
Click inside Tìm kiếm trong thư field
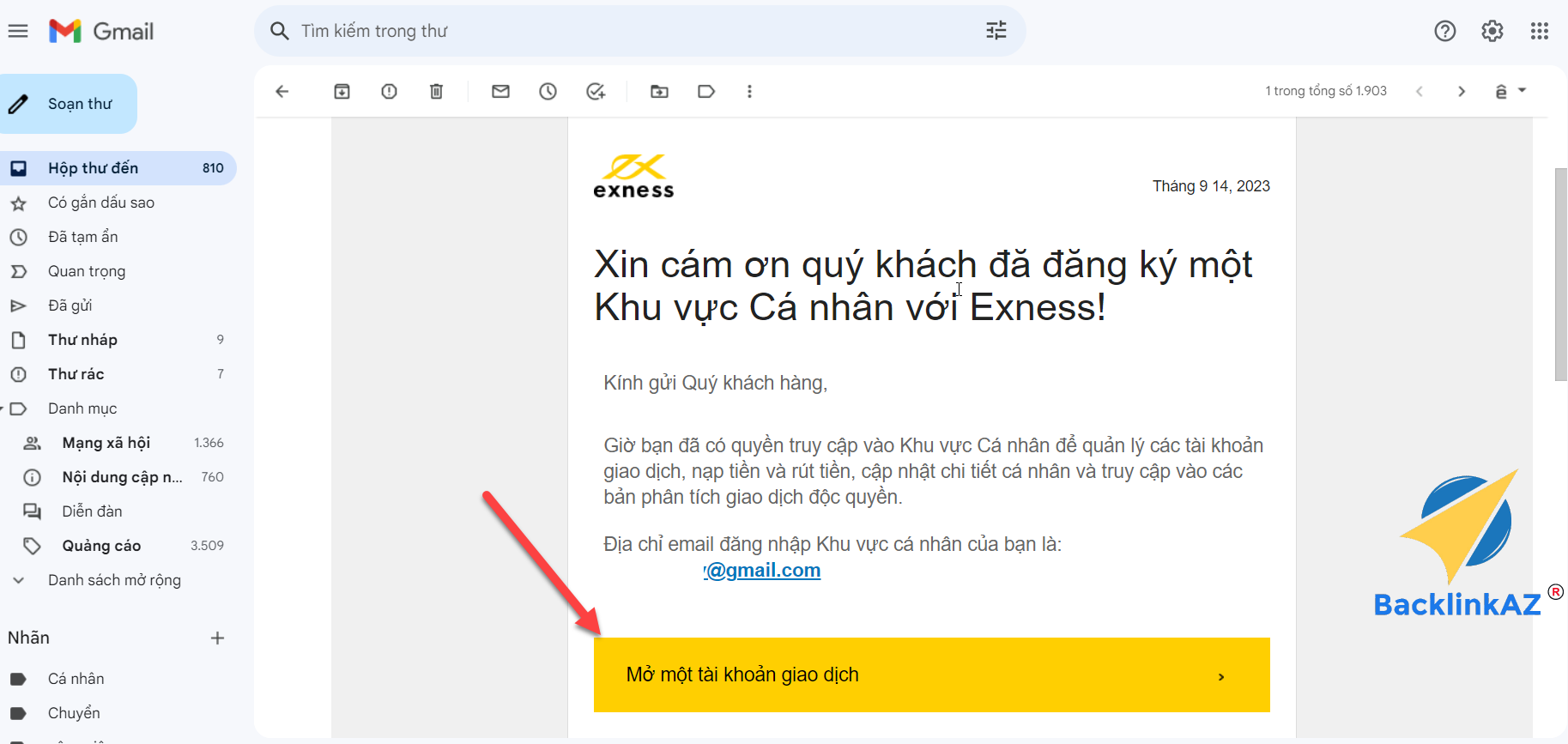[639, 31]
